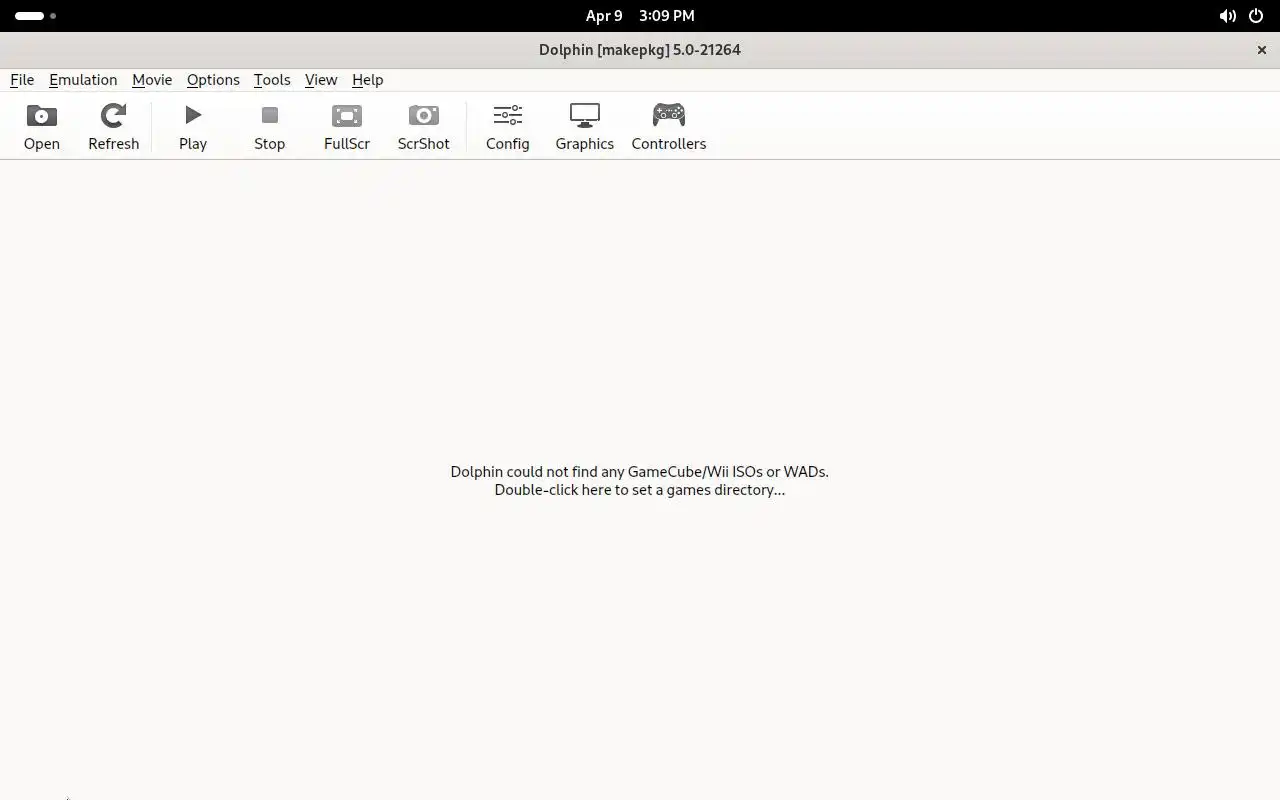Viewport: 1280px width, 800px height.
Task: Open the power menu icon
Action: pos(1256,16)
